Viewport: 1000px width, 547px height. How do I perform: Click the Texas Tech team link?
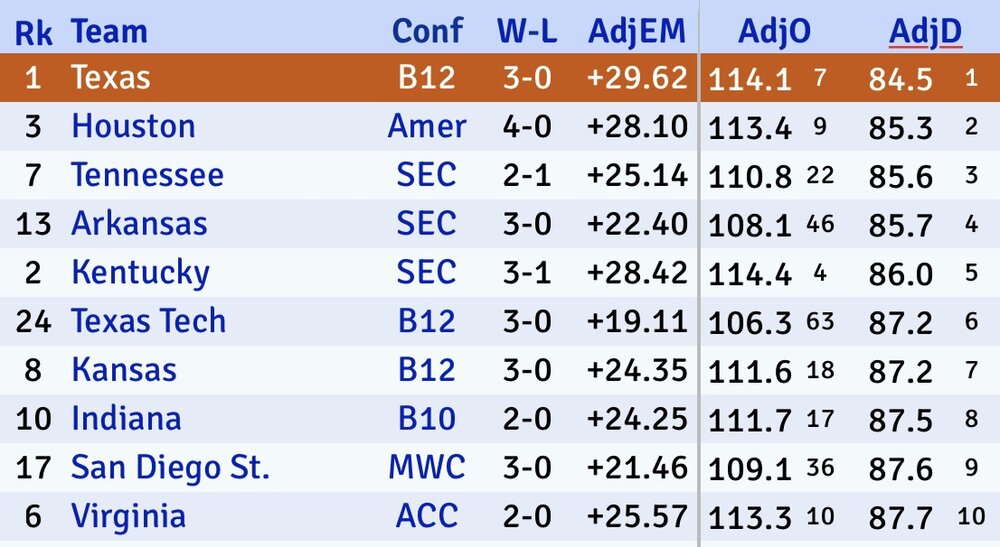click(148, 321)
